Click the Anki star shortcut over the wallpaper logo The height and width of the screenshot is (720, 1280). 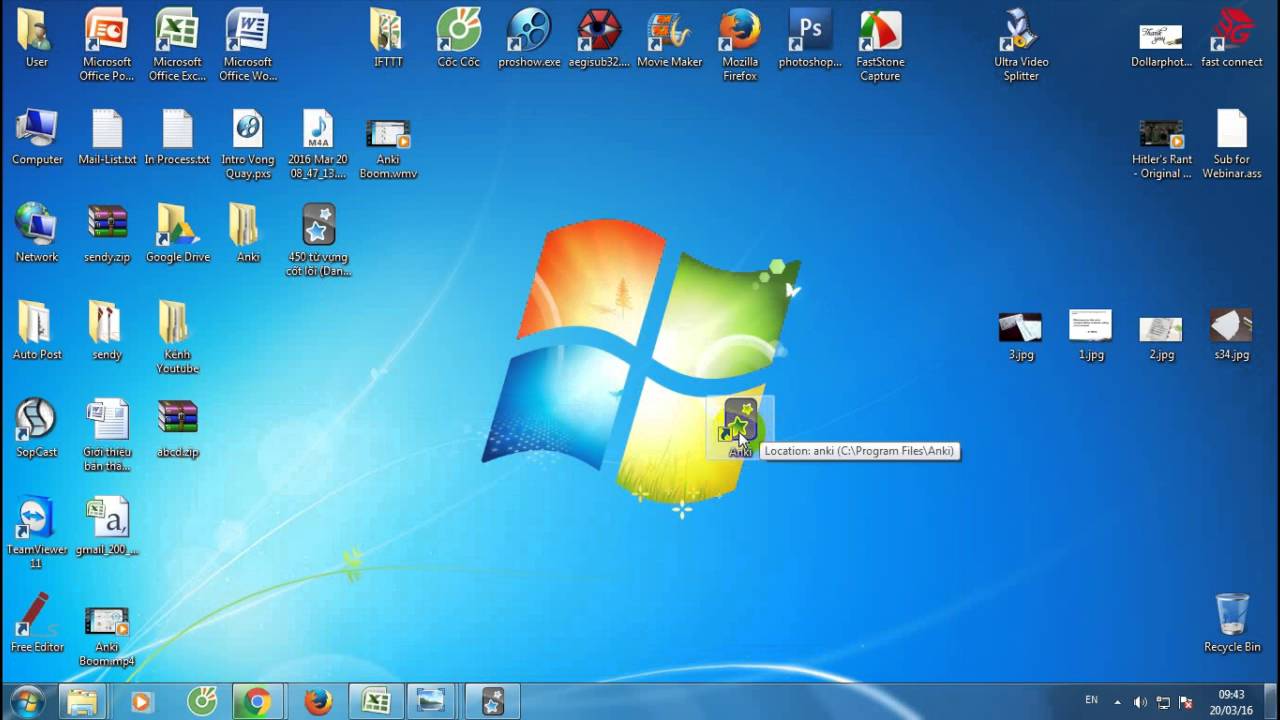(740, 428)
